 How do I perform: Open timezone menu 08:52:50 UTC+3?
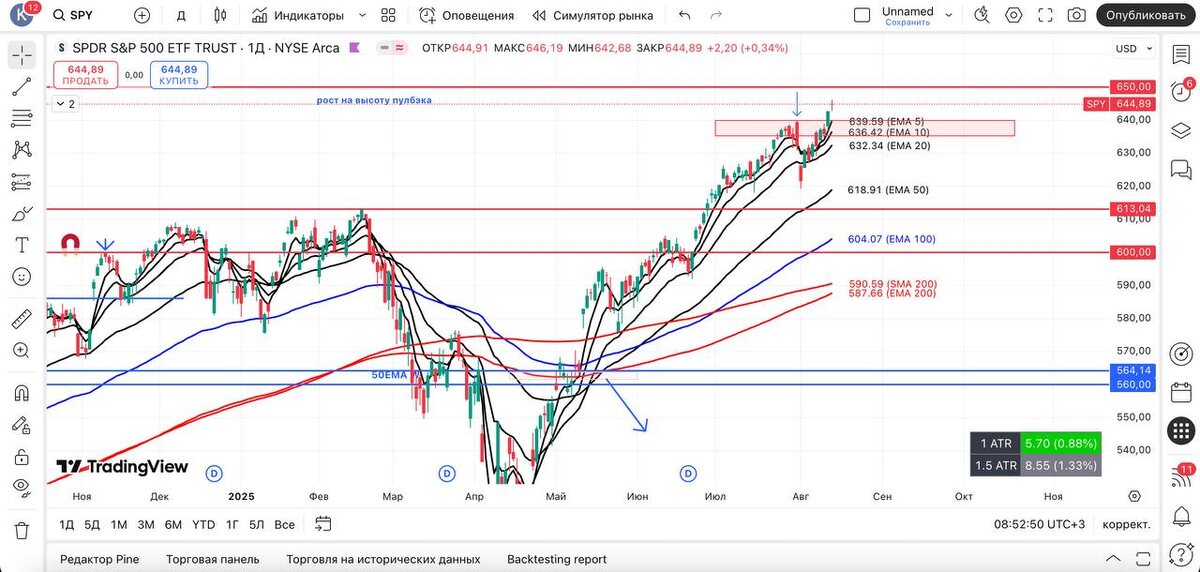pyautogui.click(x=1039, y=524)
